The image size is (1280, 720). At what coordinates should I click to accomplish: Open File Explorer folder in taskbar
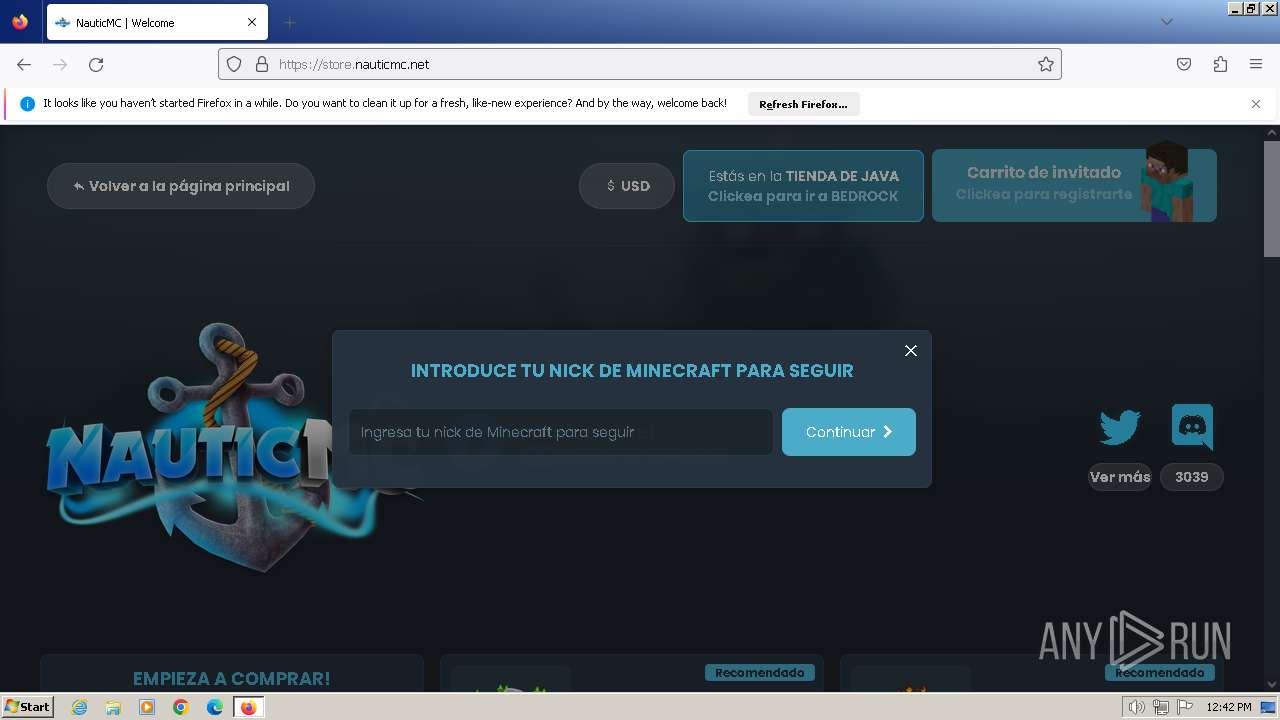click(x=113, y=707)
